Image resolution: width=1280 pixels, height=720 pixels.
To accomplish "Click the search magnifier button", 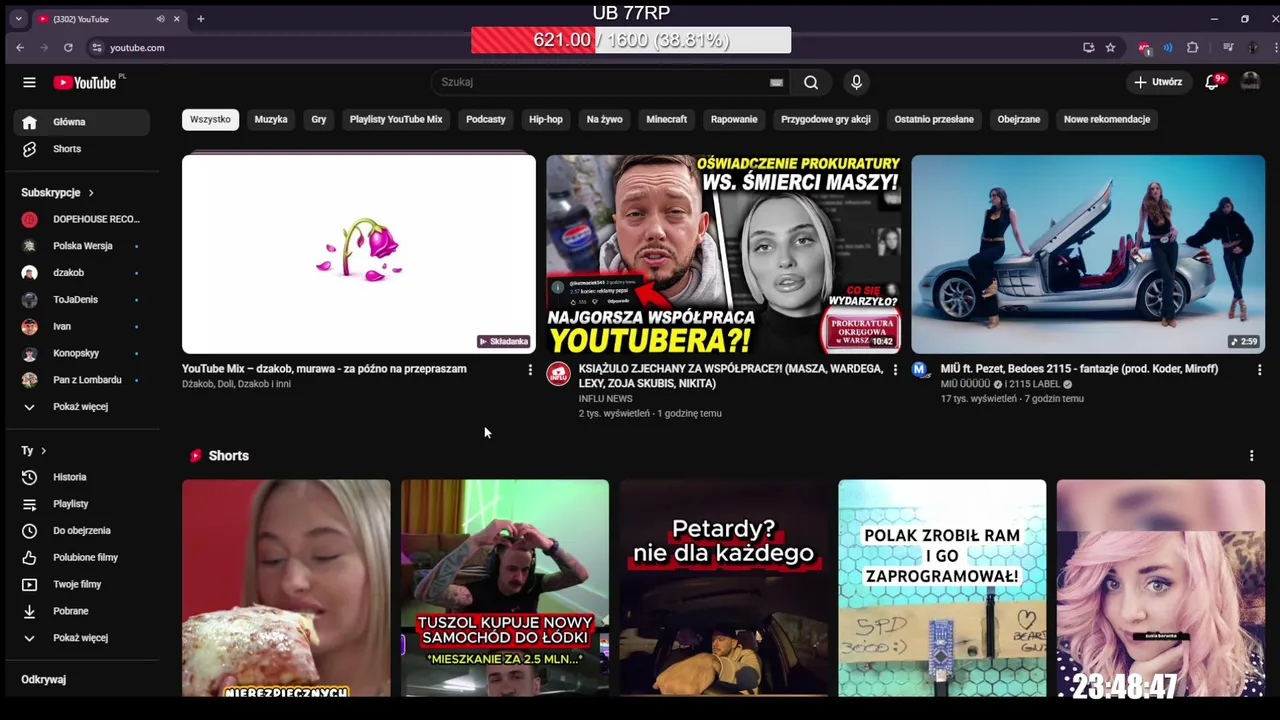I will (811, 82).
